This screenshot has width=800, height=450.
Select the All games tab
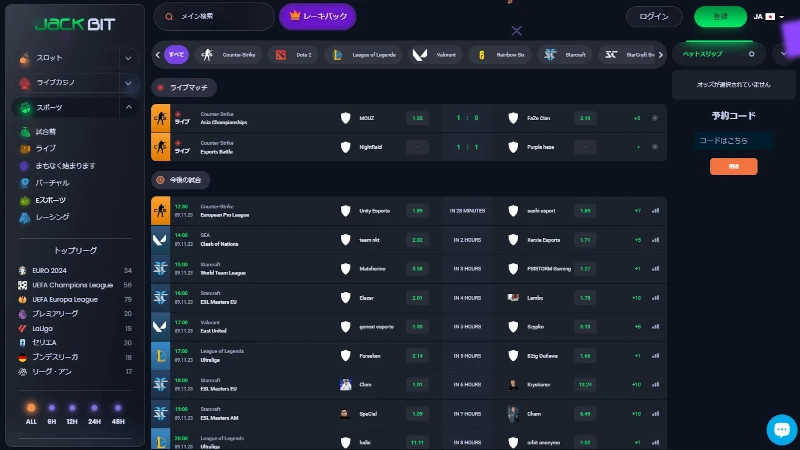(176, 55)
